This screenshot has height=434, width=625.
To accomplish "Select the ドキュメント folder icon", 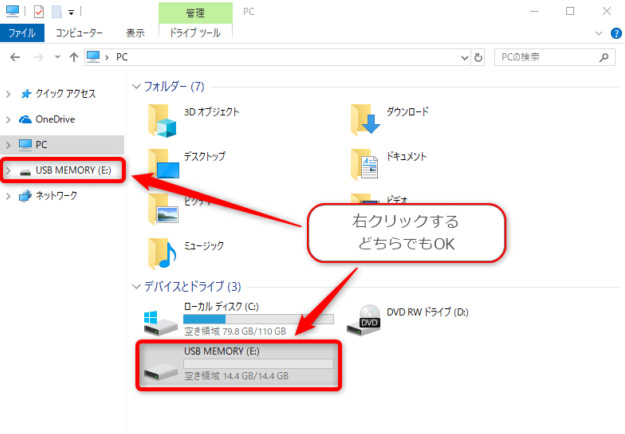I will tap(364, 164).
